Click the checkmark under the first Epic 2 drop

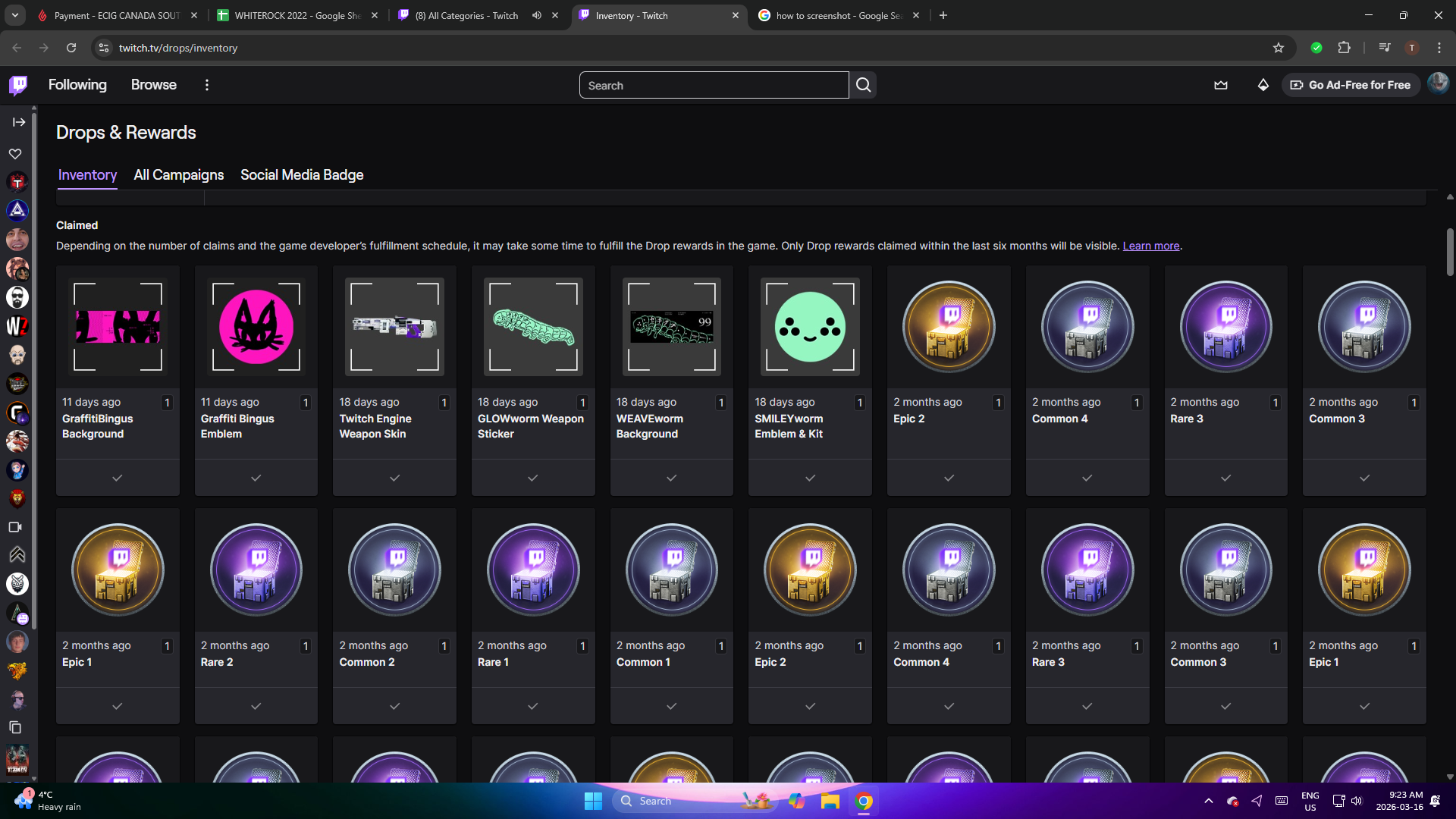click(x=949, y=478)
